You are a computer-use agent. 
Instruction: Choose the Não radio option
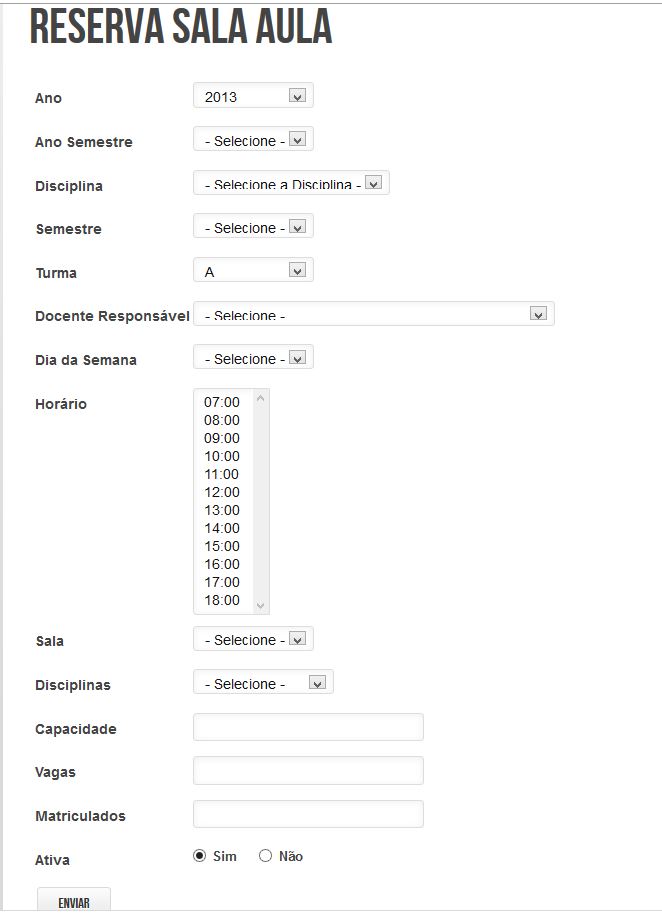click(x=265, y=856)
